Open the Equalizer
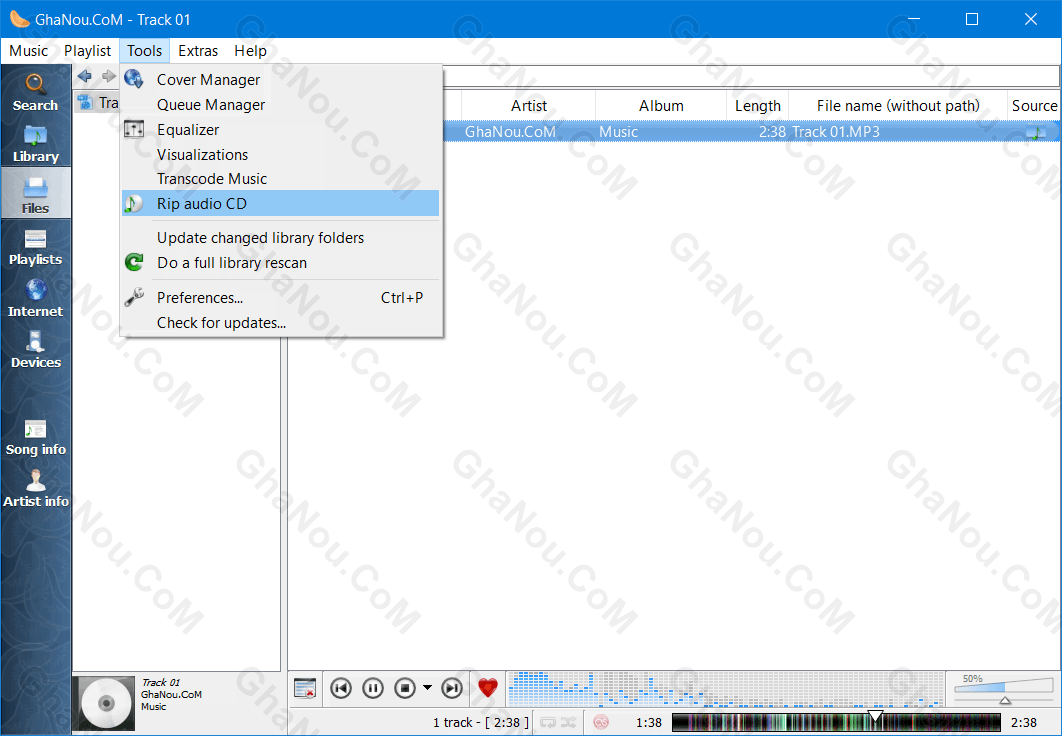The height and width of the screenshot is (736, 1062). pos(280,130)
